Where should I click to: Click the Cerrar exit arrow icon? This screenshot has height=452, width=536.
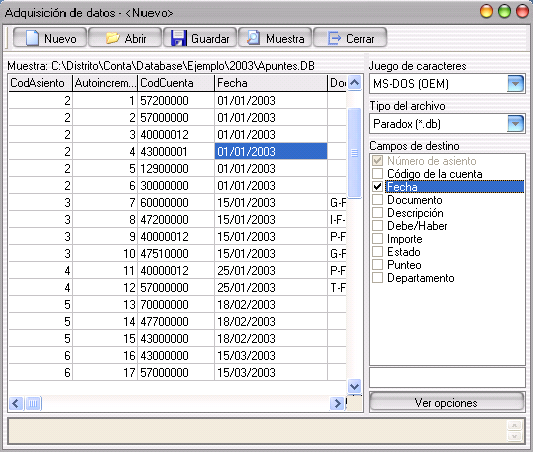point(334,38)
